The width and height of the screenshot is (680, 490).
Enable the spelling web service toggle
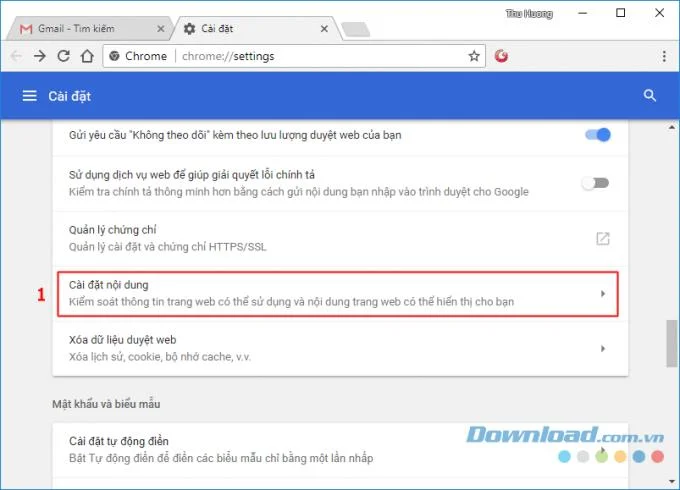(x=595, y=183)
